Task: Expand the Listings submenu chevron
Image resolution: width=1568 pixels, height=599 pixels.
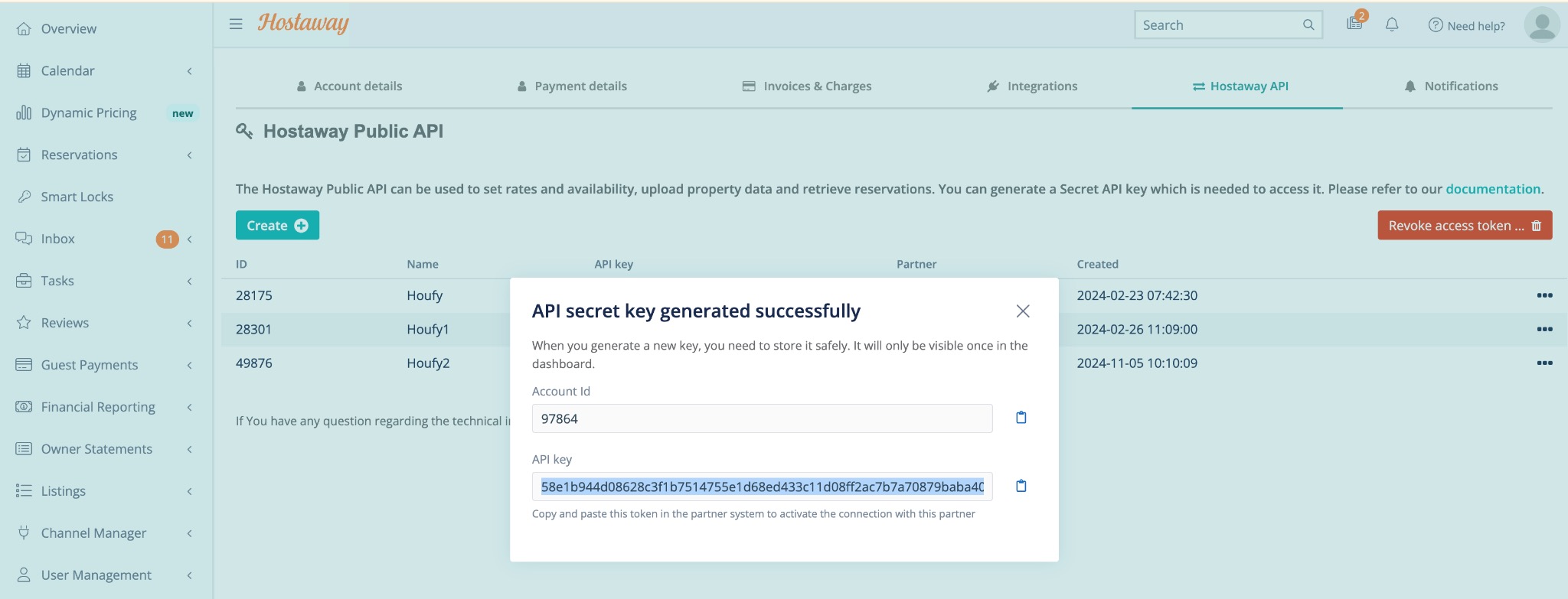Action: [189, 492]
